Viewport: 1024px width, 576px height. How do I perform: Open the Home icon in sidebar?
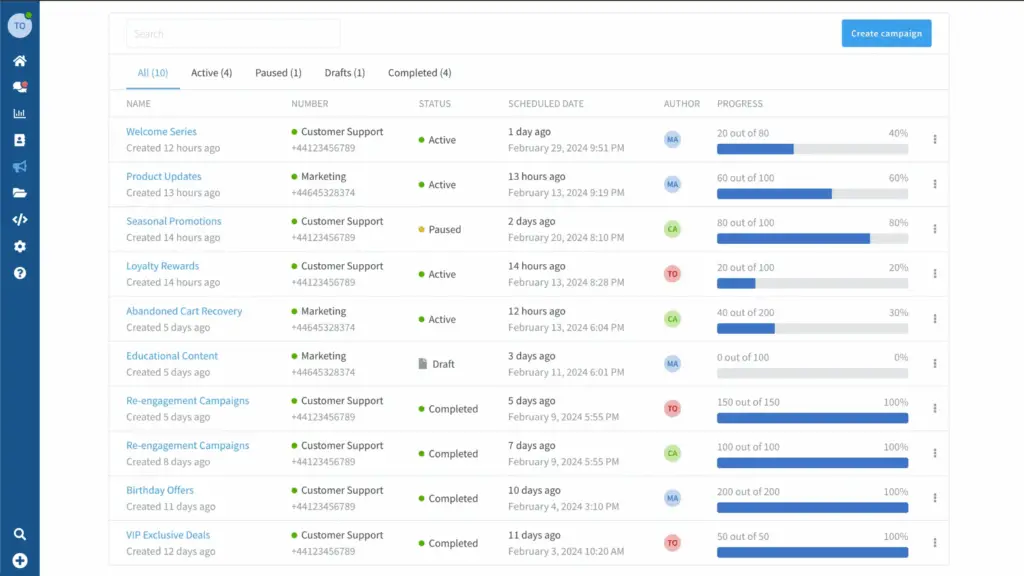[x=19, y=61]
